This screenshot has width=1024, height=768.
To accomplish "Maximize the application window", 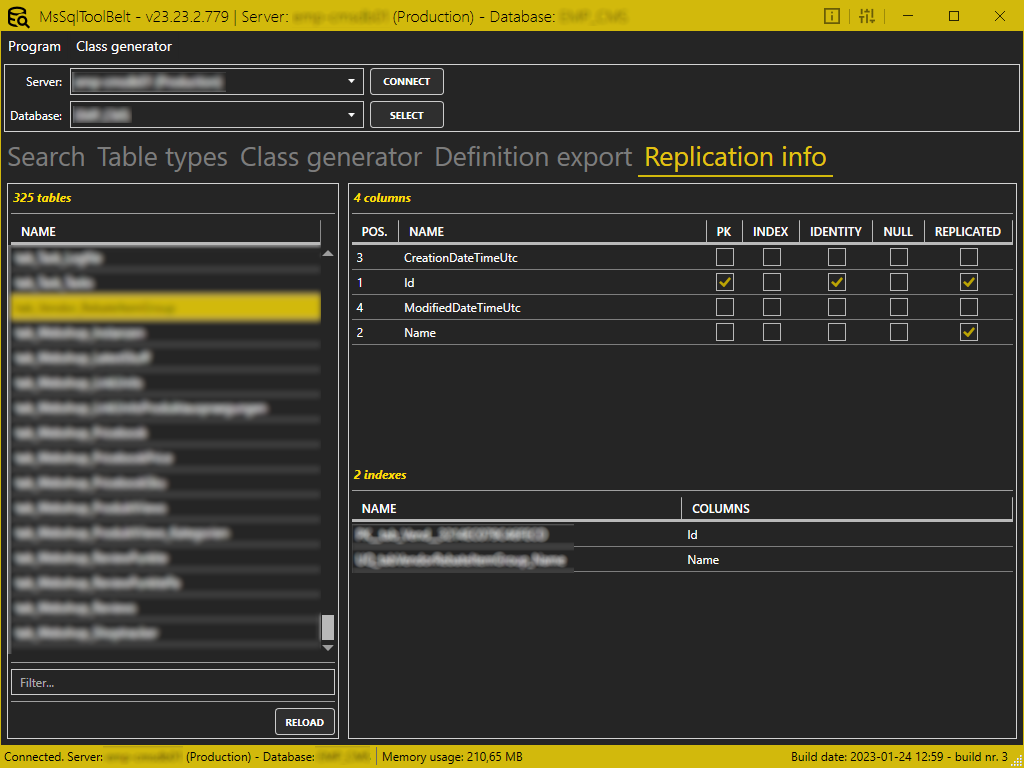I will [954, 17].
